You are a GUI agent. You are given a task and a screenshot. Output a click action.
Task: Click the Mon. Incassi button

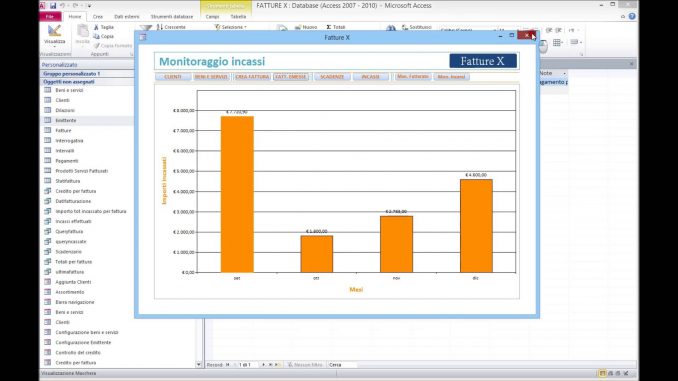451,77
